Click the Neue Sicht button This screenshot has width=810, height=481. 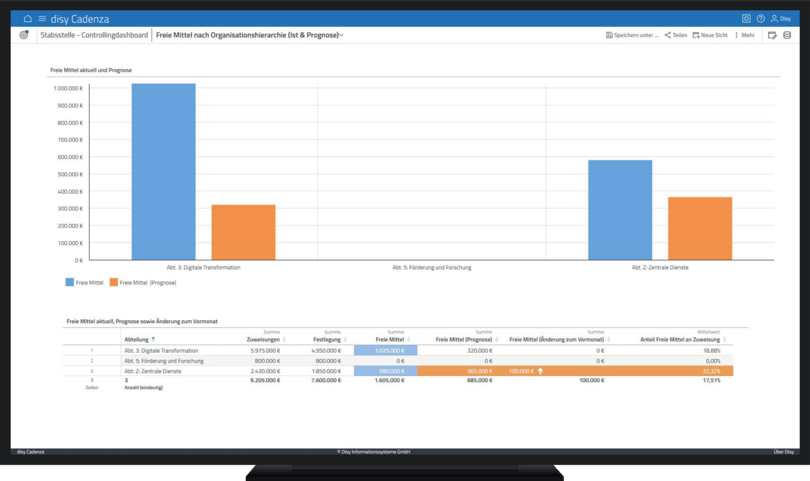710,35
